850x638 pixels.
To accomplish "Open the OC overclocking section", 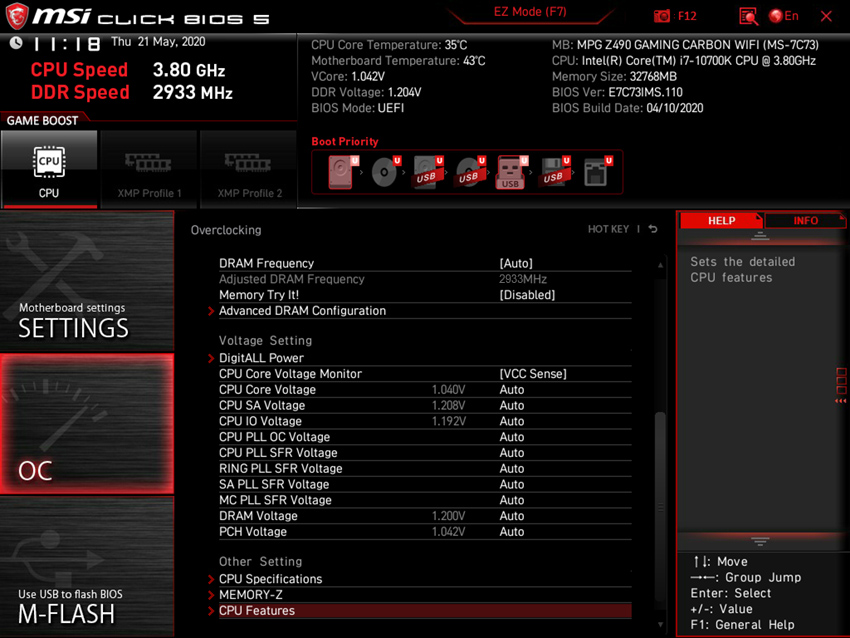I will (x=87, y=424).
